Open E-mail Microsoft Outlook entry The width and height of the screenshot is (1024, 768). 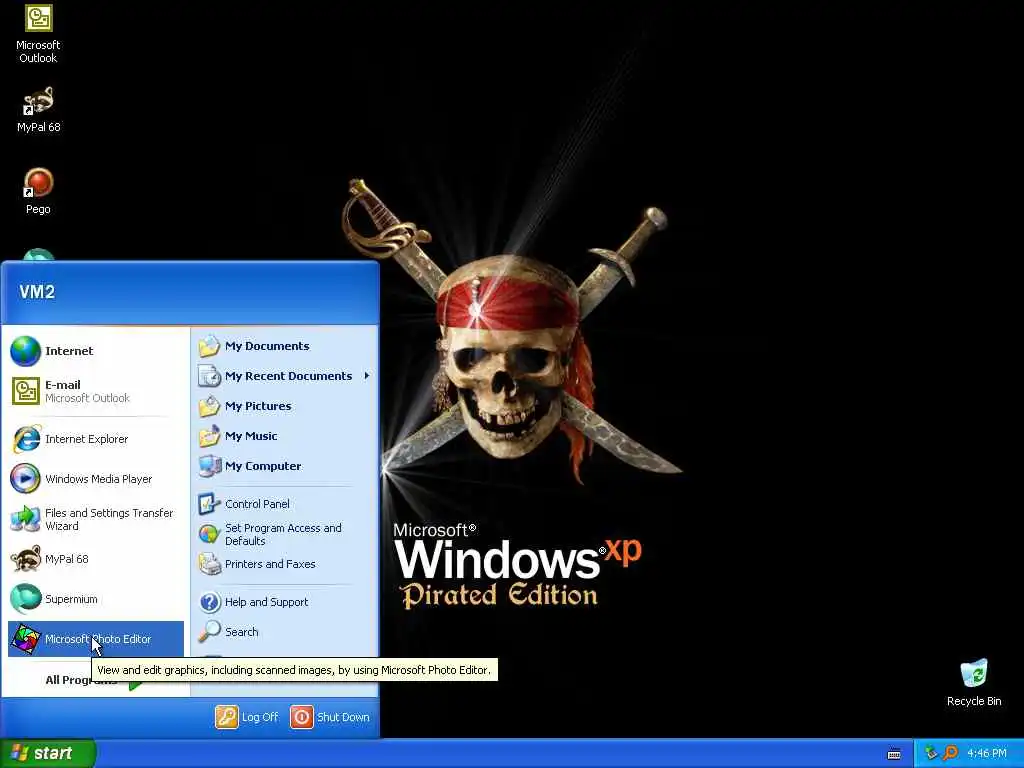96,391
